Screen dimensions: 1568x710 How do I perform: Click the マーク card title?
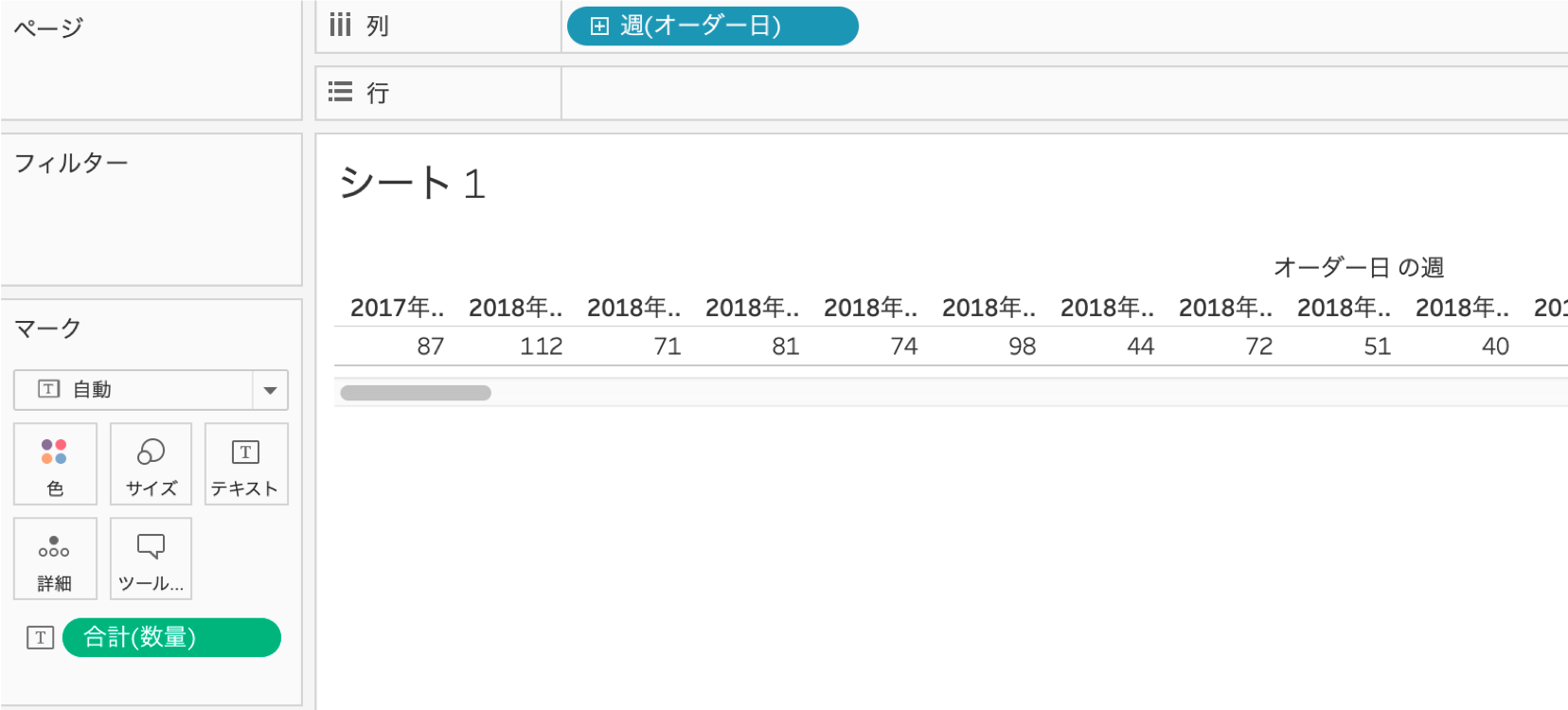[x=47, y=328]
